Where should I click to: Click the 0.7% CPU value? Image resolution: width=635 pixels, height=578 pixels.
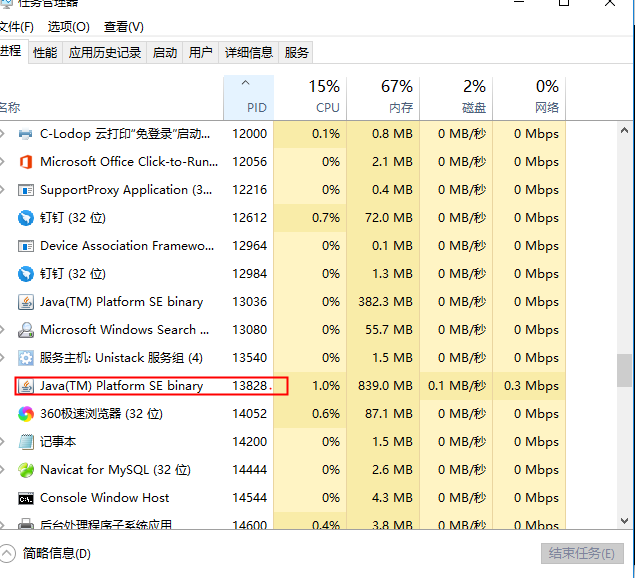point(326,218)
